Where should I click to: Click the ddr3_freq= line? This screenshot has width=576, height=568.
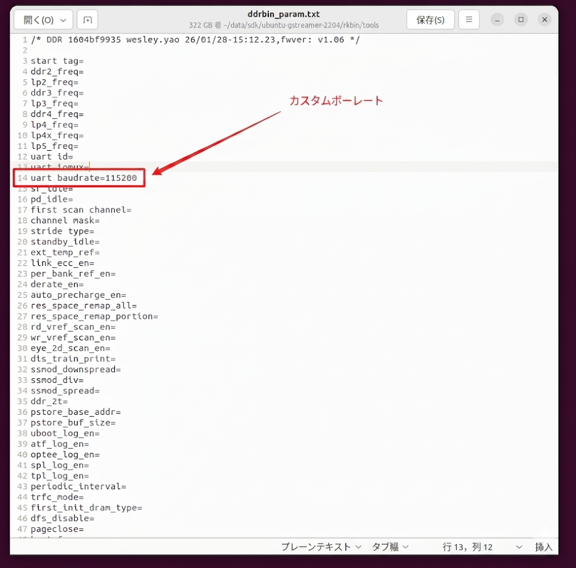coord(57,93)
